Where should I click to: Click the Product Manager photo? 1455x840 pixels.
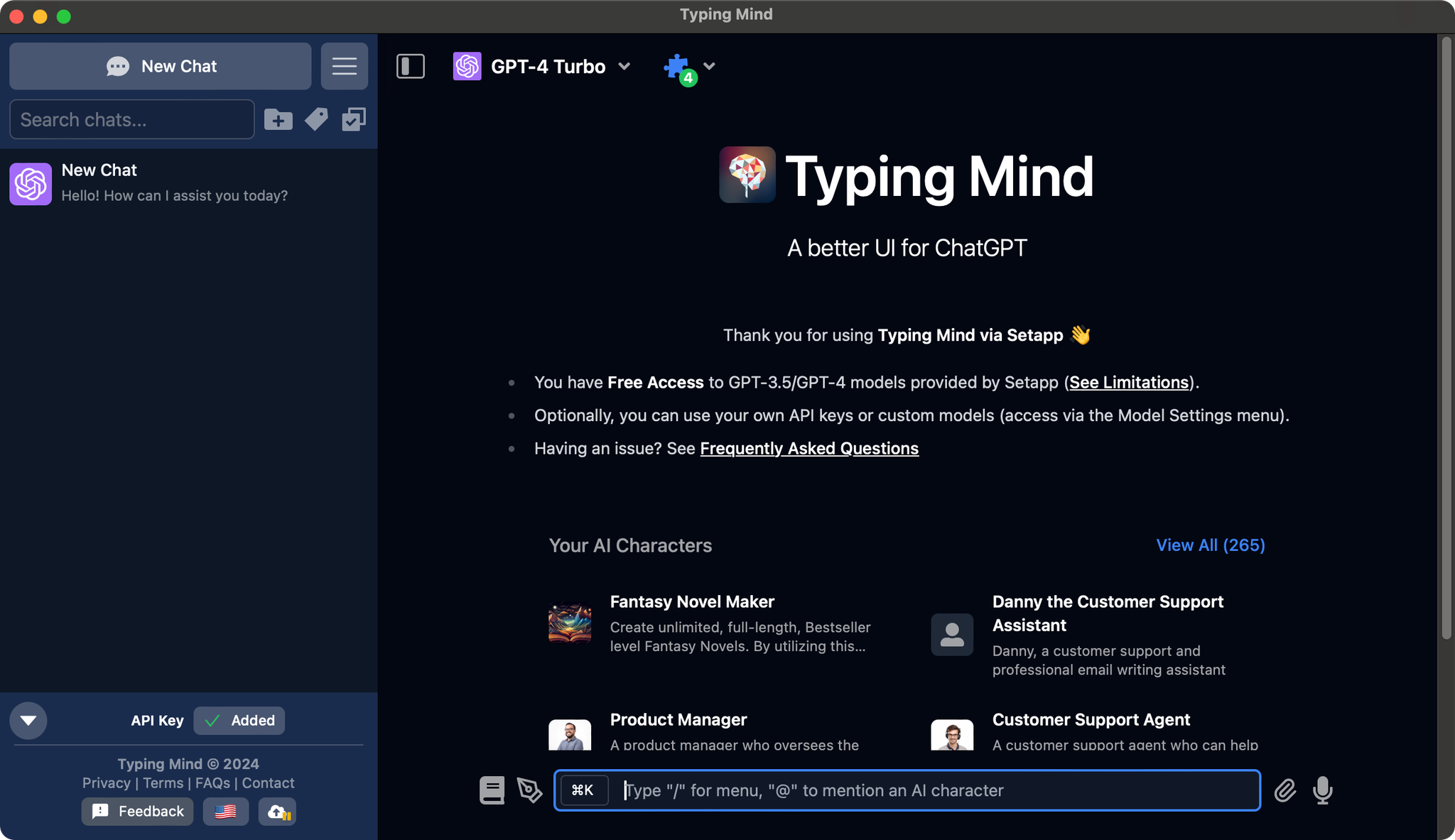pos(570,736)
